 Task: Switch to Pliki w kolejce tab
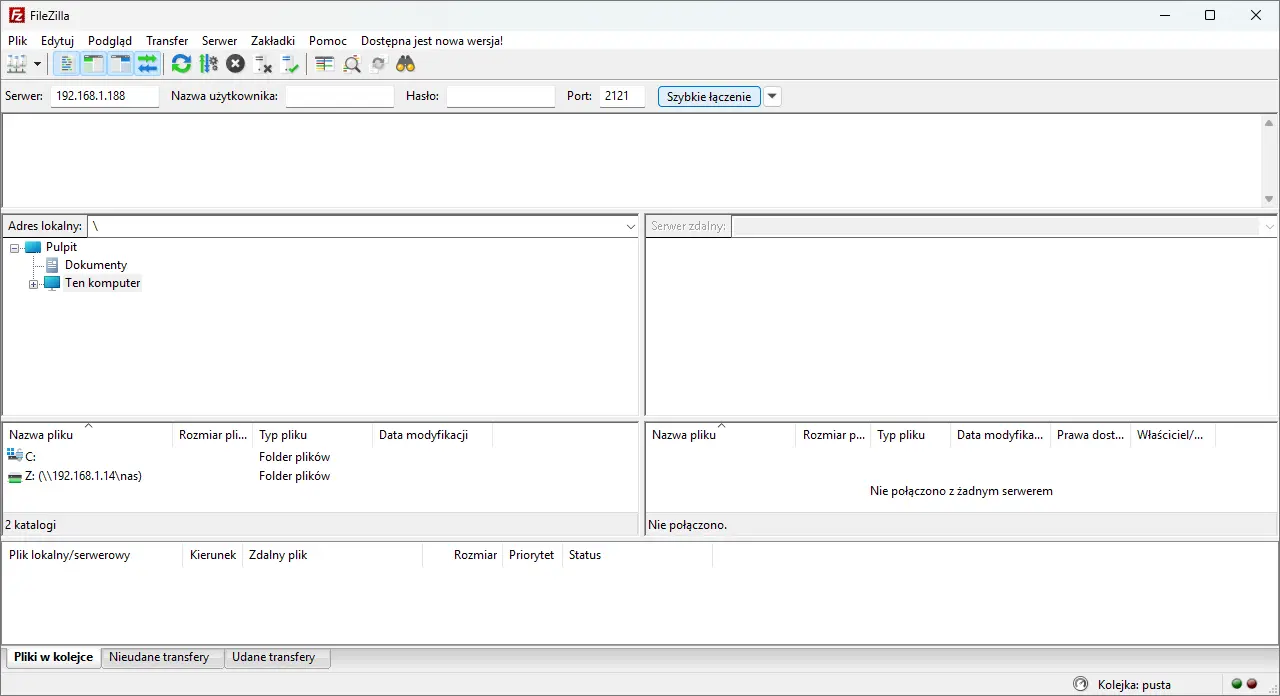click(x=53, y=657)
